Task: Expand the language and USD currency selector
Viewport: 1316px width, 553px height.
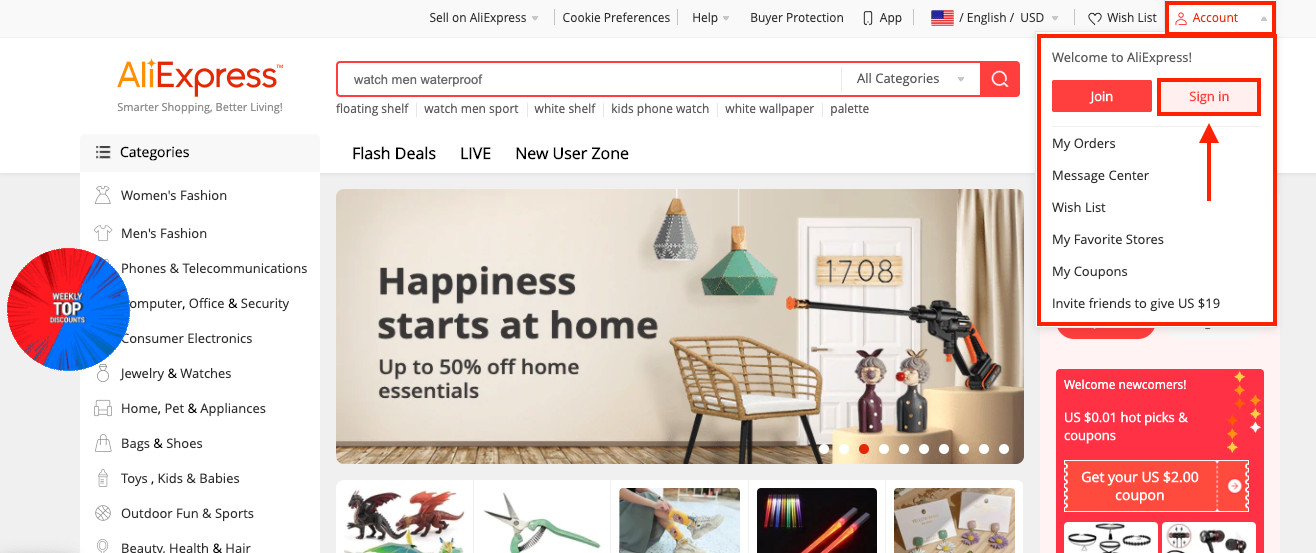Action: click(x=994, y=18)
